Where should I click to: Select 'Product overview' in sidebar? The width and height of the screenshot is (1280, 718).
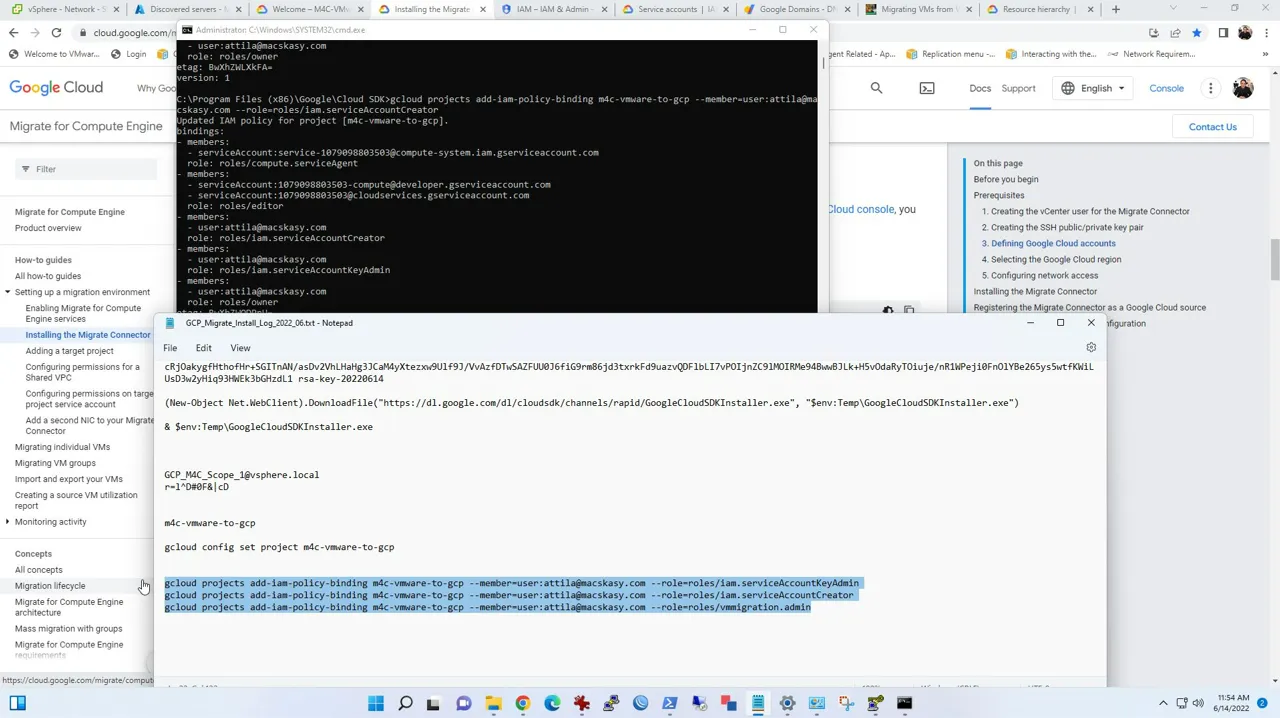pos(48,228)
